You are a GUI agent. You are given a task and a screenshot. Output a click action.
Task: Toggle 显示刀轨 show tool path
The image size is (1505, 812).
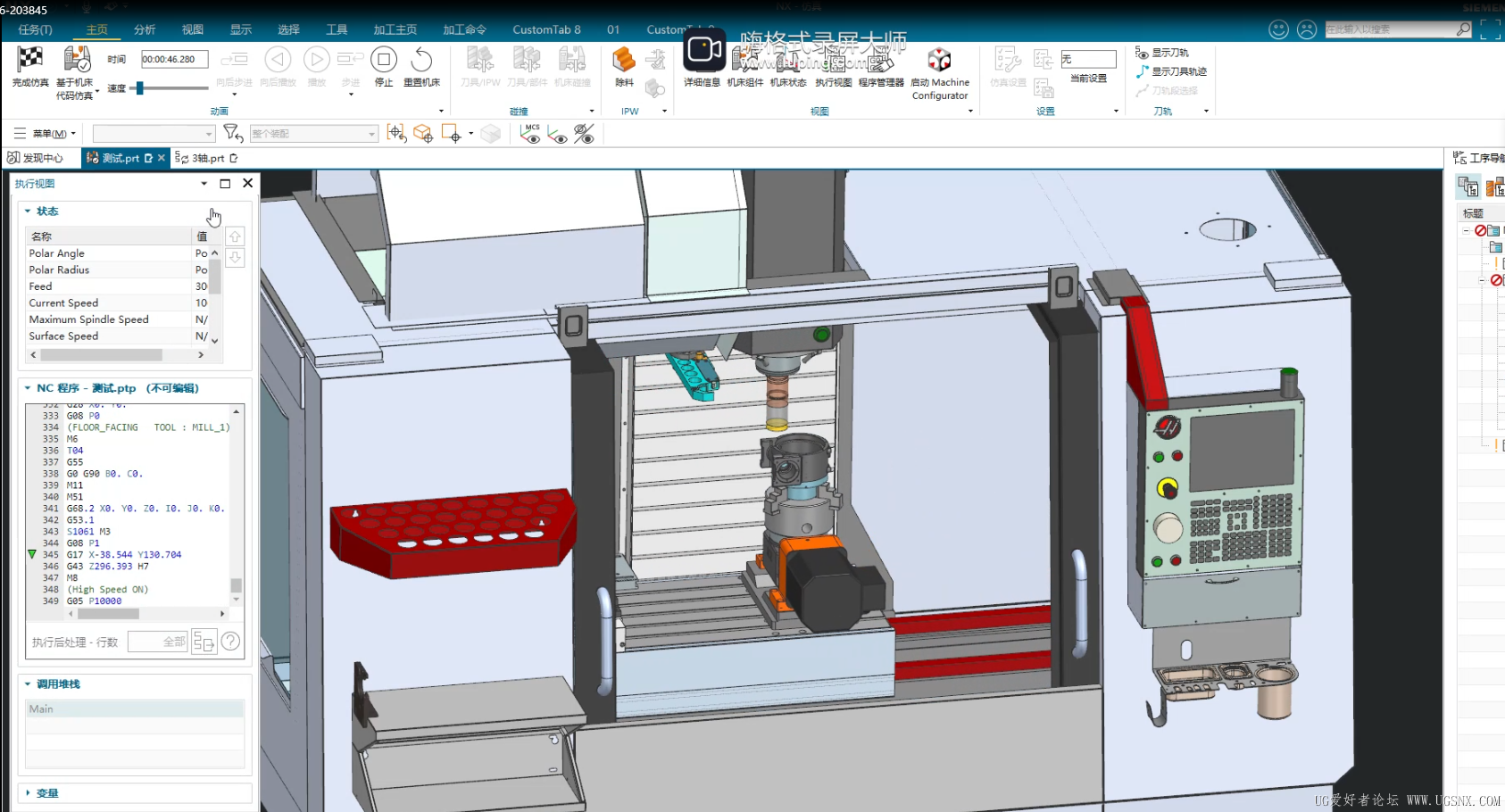pos(1161,53)
